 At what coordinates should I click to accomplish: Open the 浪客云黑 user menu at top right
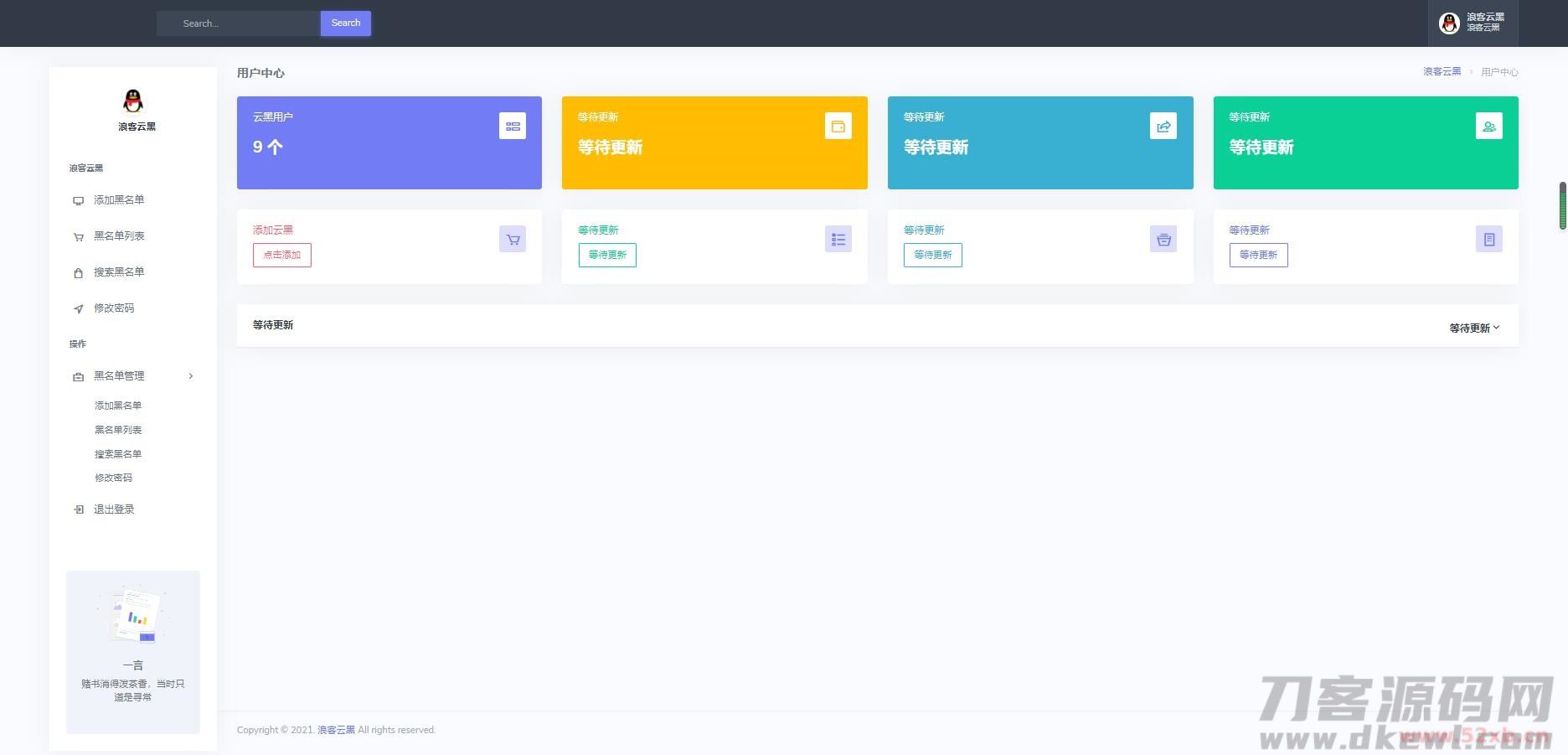click(1473, 23)
